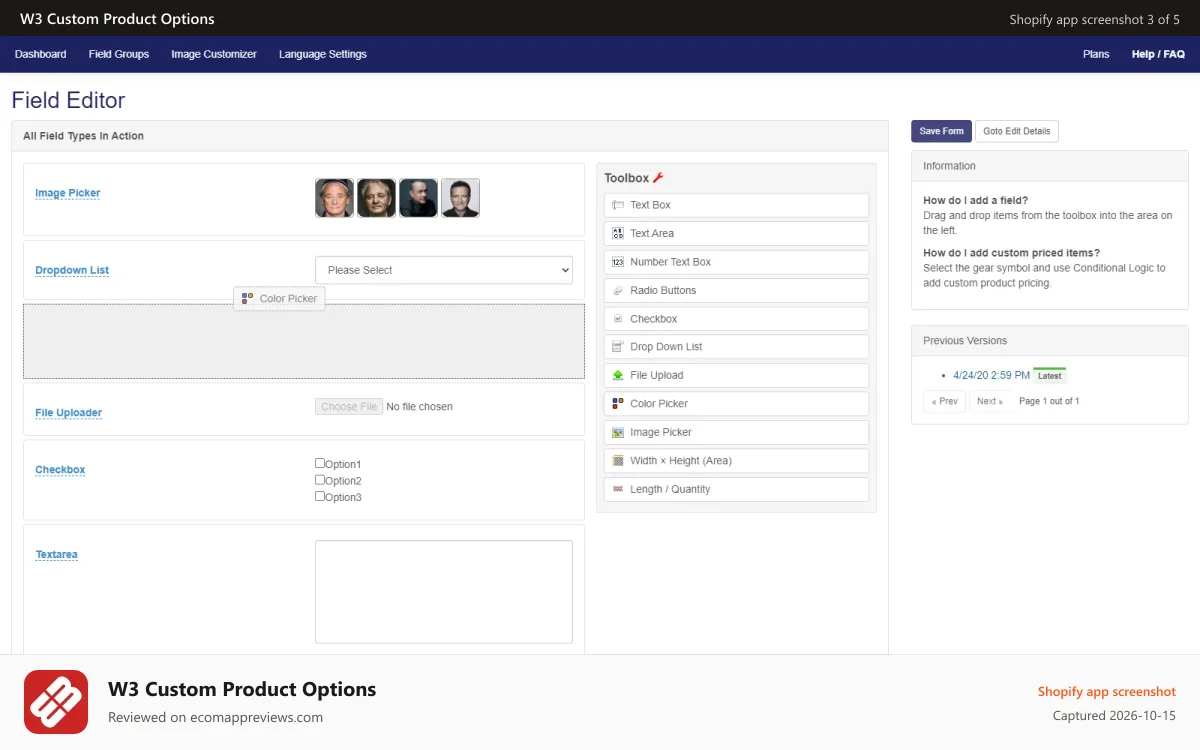Click the W3 Custom Product Options logo
The height and width of the screenshot is (750, 1200).
tap(56, 702)
